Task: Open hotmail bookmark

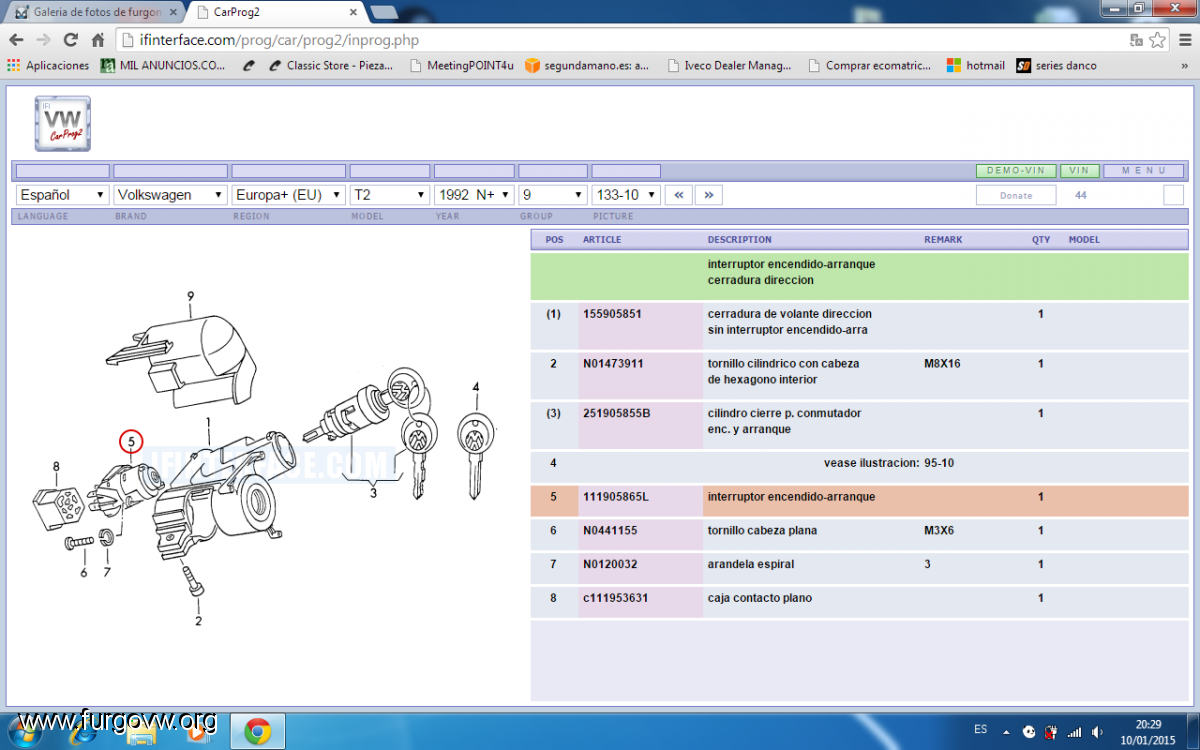Action: (976, 65)
